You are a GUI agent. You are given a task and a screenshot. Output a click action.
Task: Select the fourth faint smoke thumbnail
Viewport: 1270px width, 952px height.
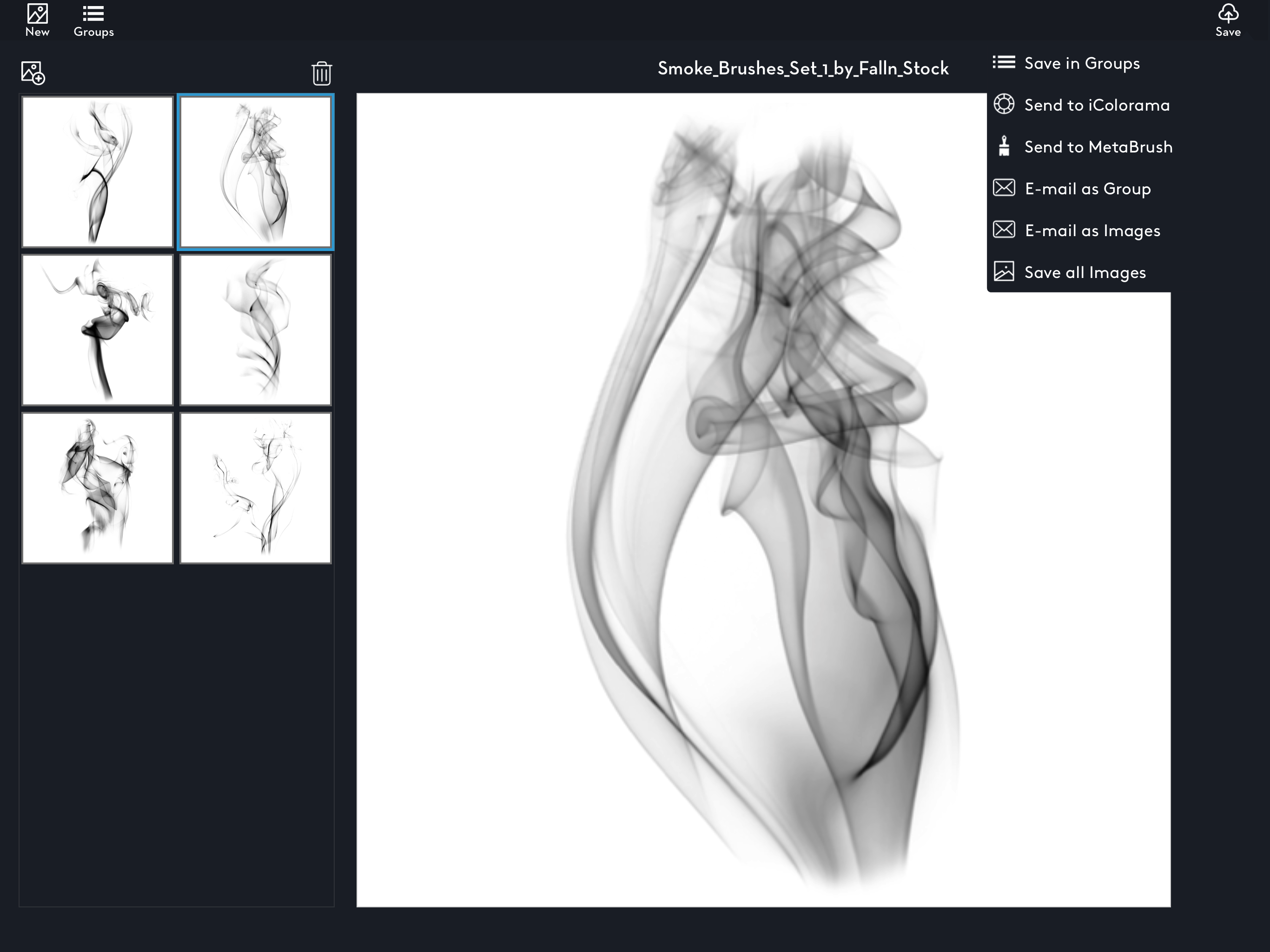pos(256,330)
